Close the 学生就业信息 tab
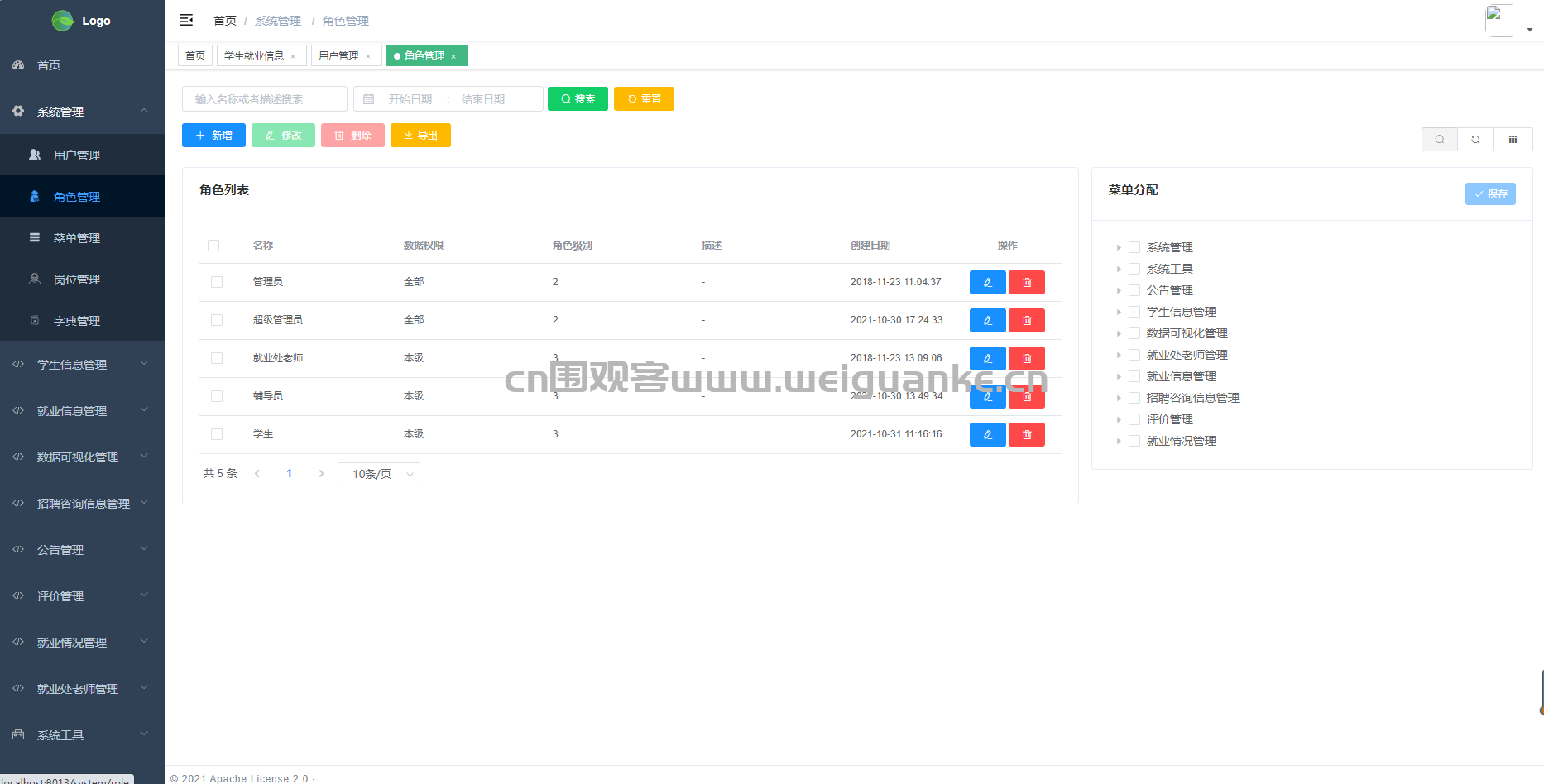 click(x=293, y=56)
